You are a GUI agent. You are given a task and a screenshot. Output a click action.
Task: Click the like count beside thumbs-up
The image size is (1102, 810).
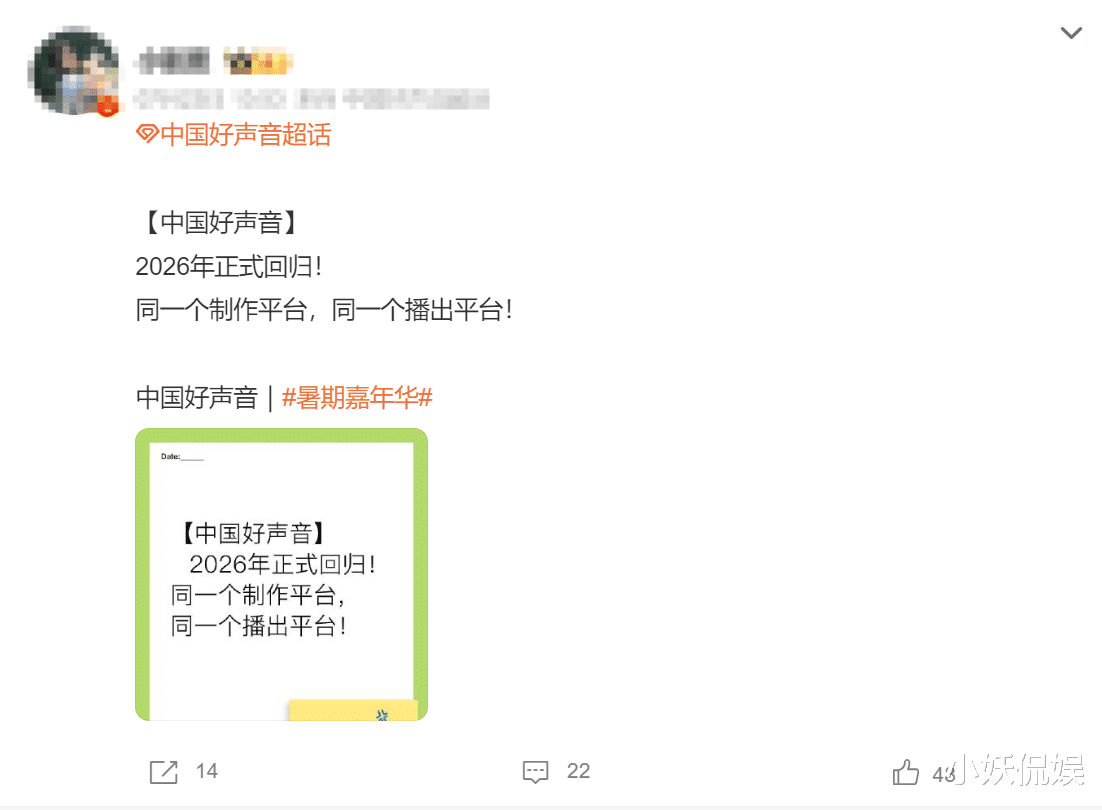click(944, 774)
